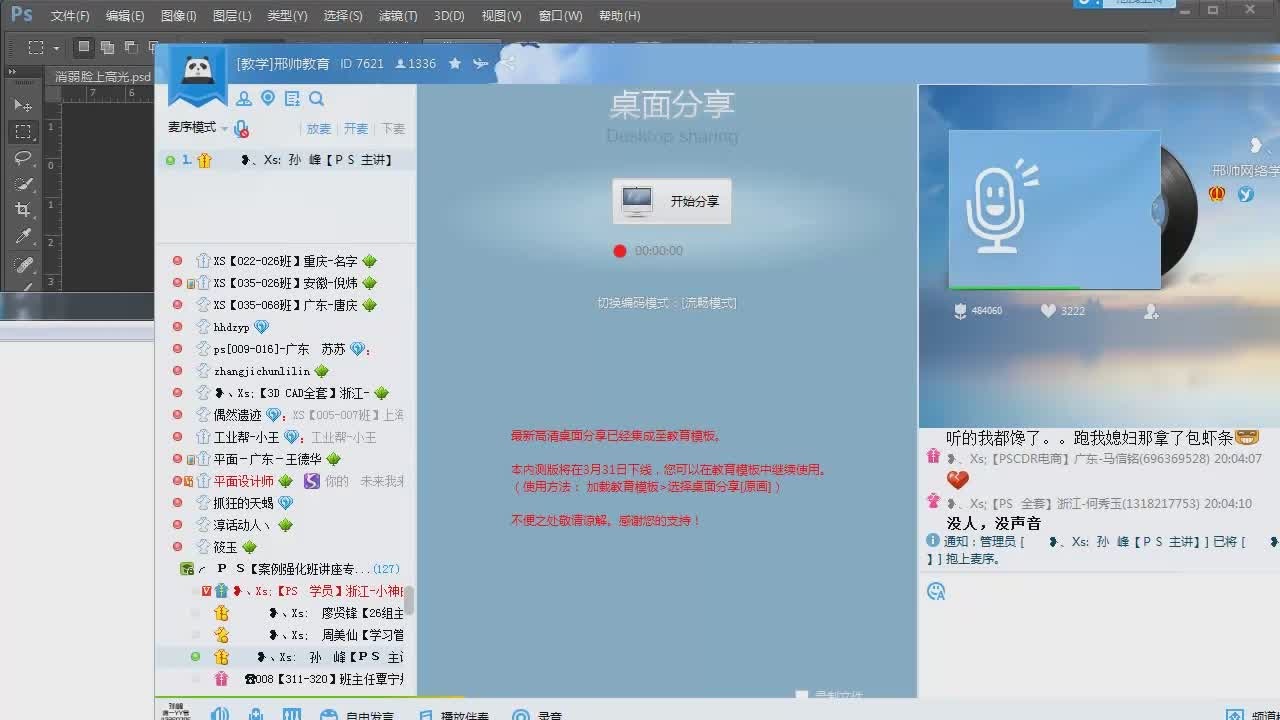Image resolution: width=1280 pixels, height=720 pixels.
Task: Click the 开麦 link
Action: (x=356, y=129)
